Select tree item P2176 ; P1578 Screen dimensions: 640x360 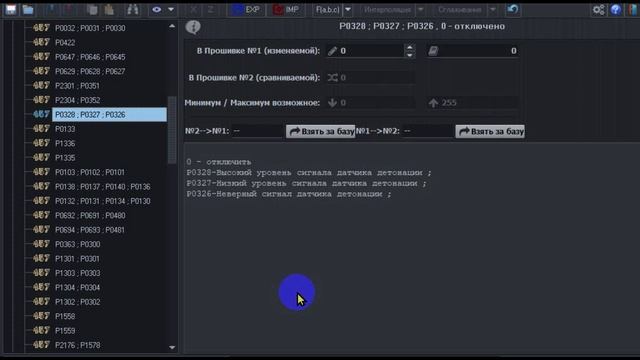pyautogui.click(x=77, y=345)
